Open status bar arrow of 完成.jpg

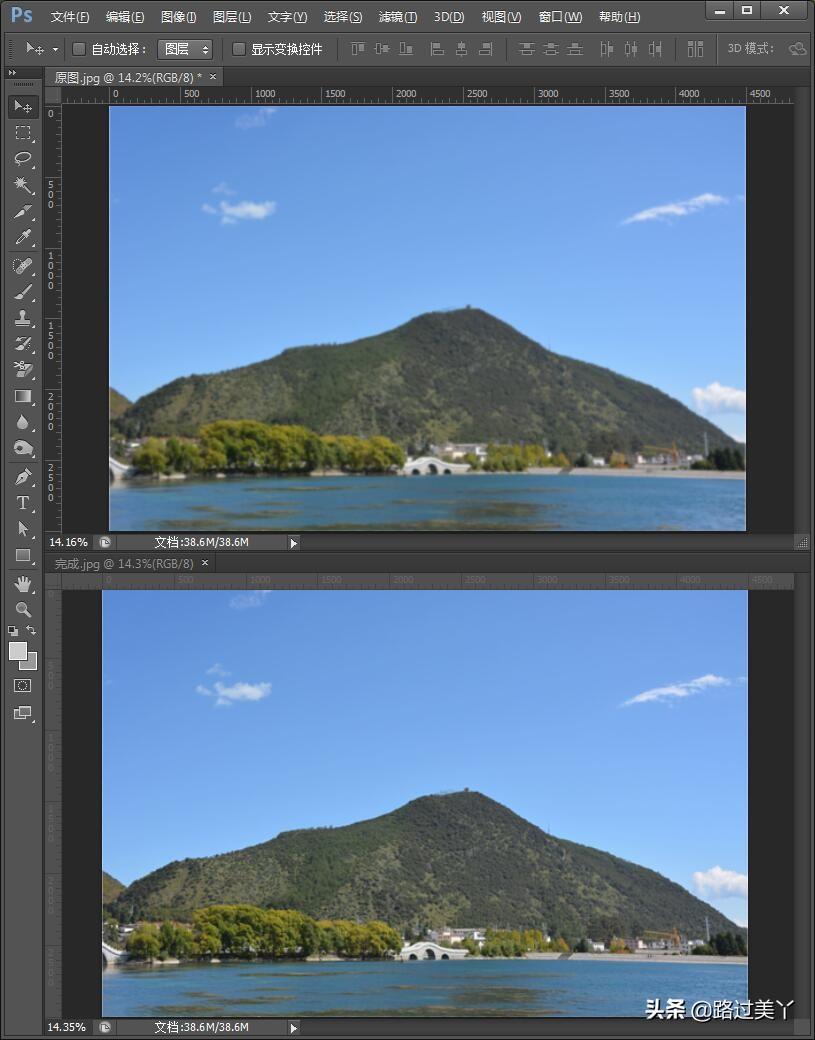pyautogui.click(x=294, y=1028)
